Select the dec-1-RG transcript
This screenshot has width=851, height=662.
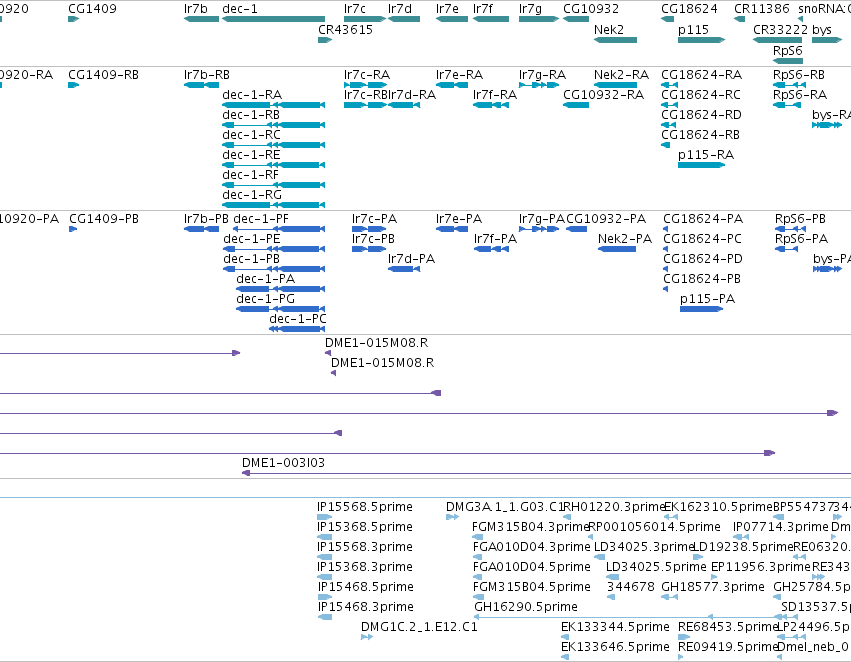click(x=274, y=205)
